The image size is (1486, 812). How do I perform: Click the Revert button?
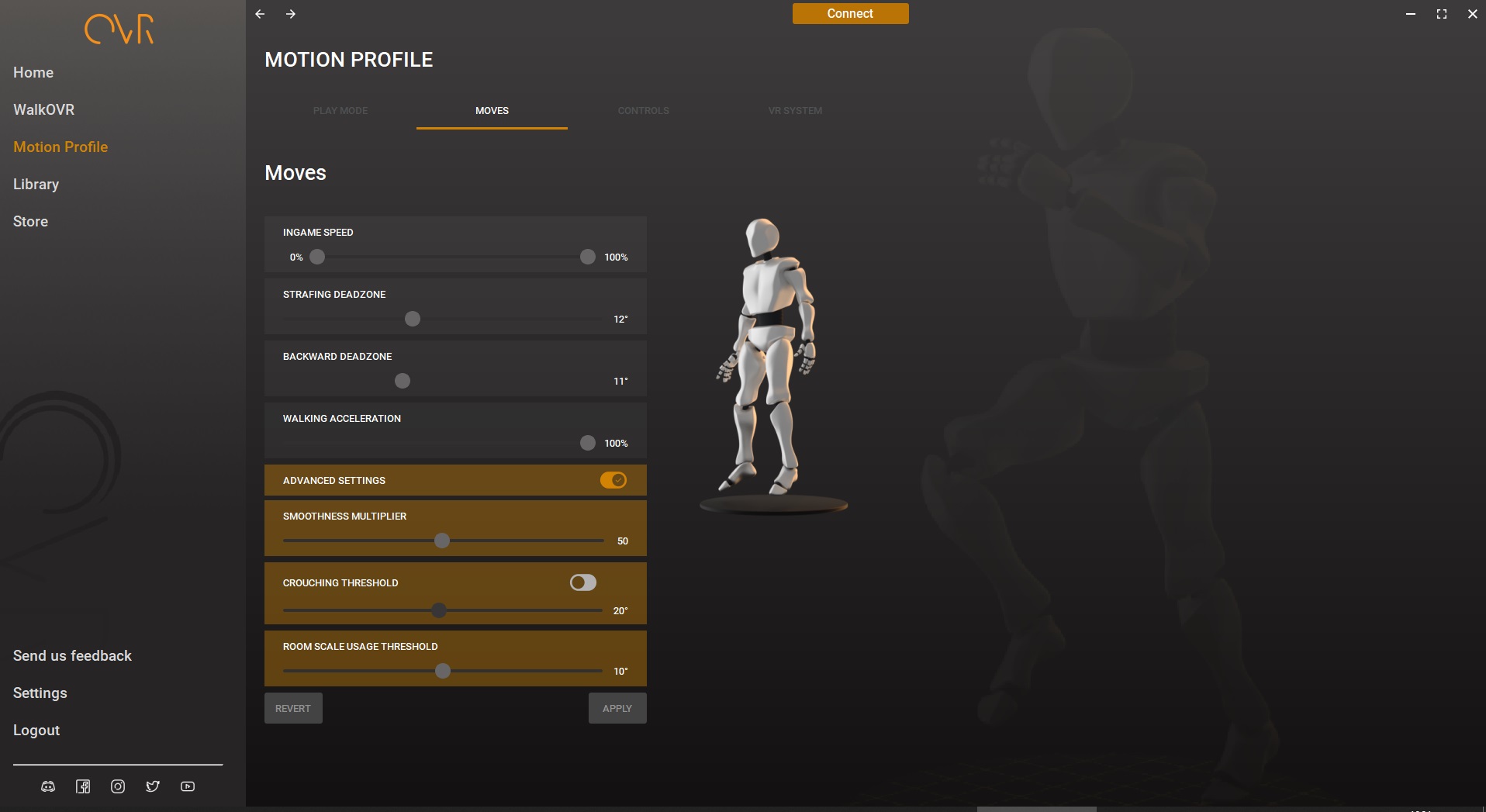(x=292, y=708)
